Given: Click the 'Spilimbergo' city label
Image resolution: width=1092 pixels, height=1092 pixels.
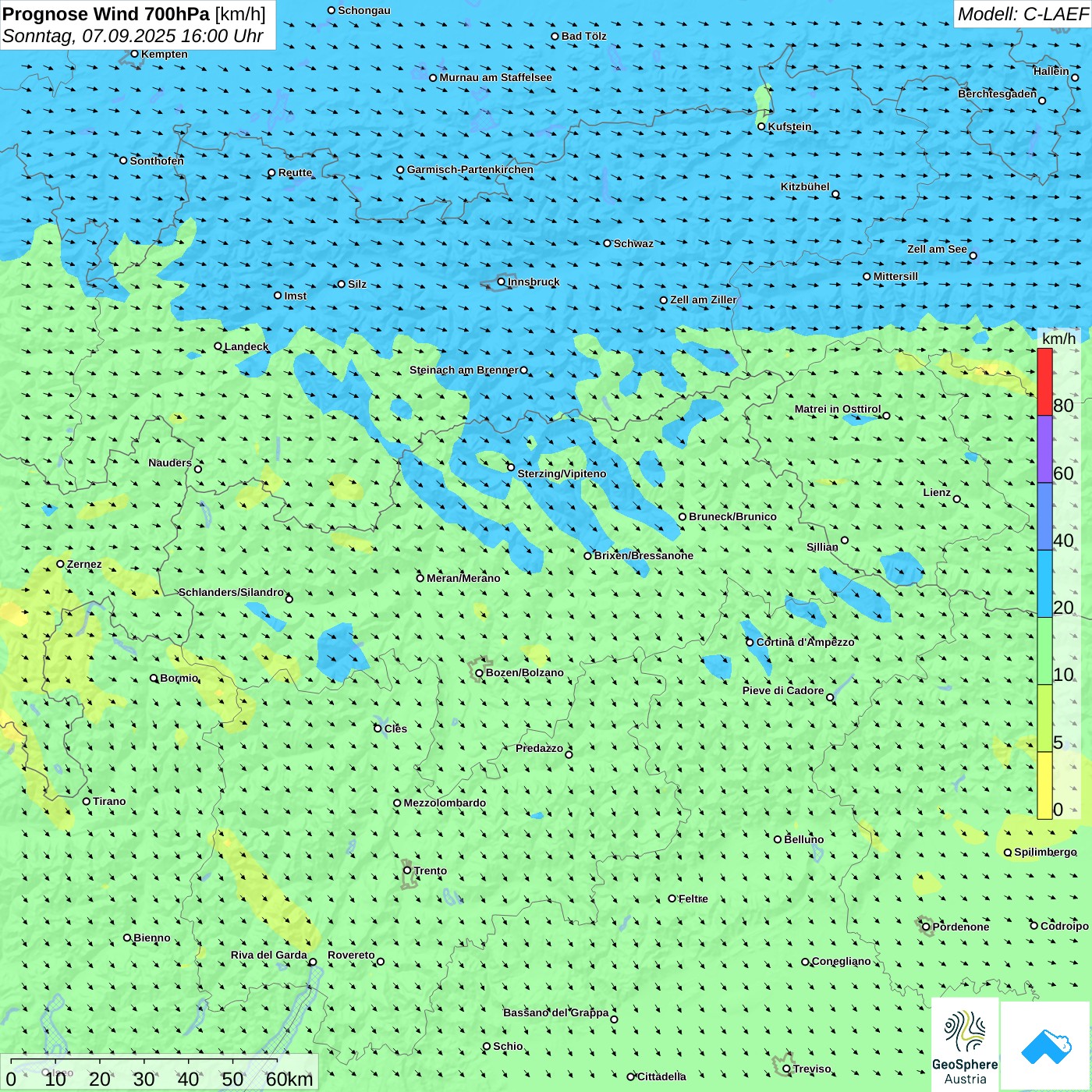Looking at the screenshot, I should 1045,852.
